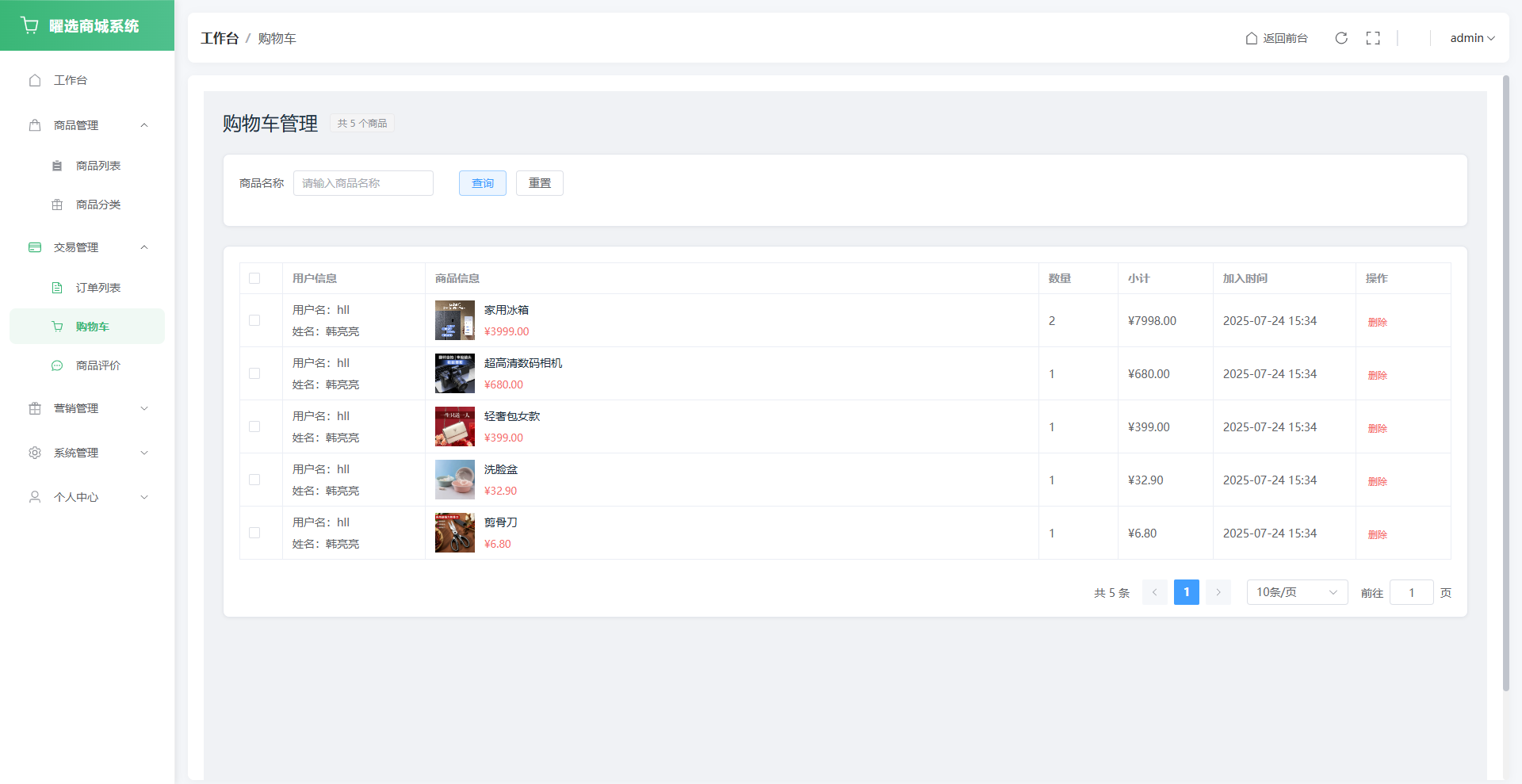Click the 订单列表 document icon
This screenshot has width=1522, height=784.
[x=57, y=288]
